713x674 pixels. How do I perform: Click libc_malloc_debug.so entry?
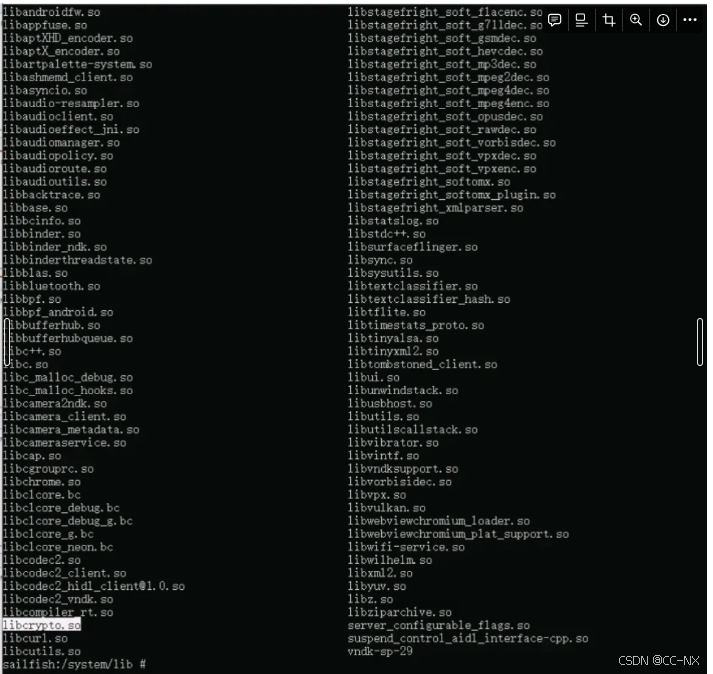(x=68, y=378)
